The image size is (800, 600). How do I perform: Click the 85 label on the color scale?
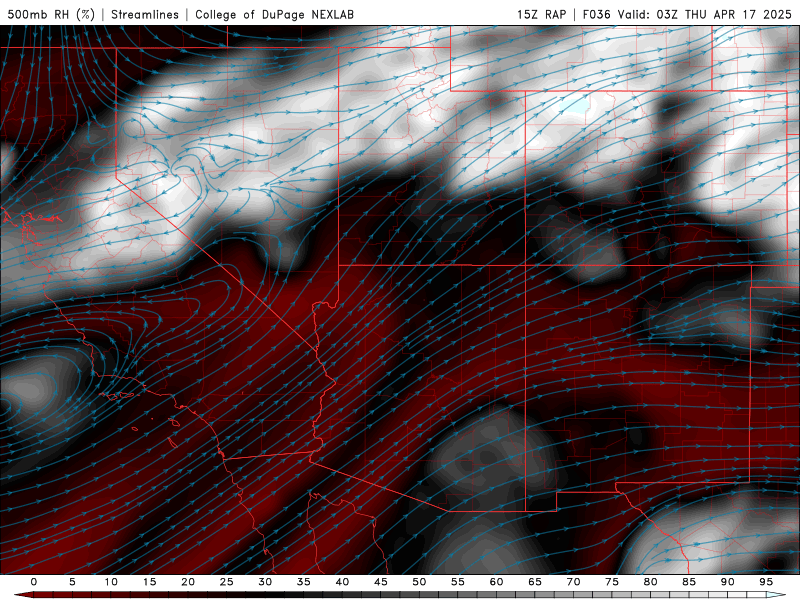pyautogui.click(x=688, y=582)
